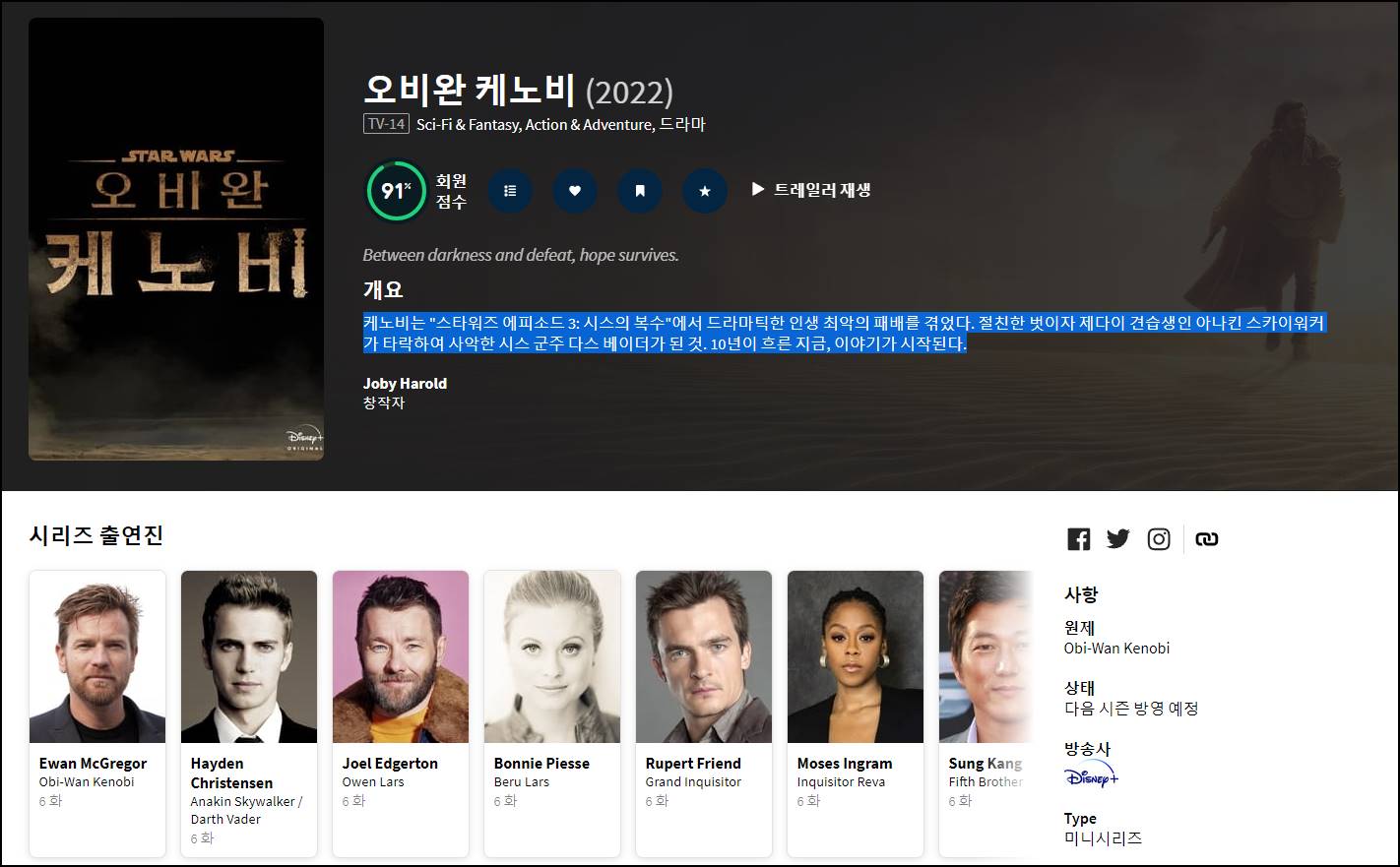Click the 창작자 label under Joby Harold

pos(384,403)
